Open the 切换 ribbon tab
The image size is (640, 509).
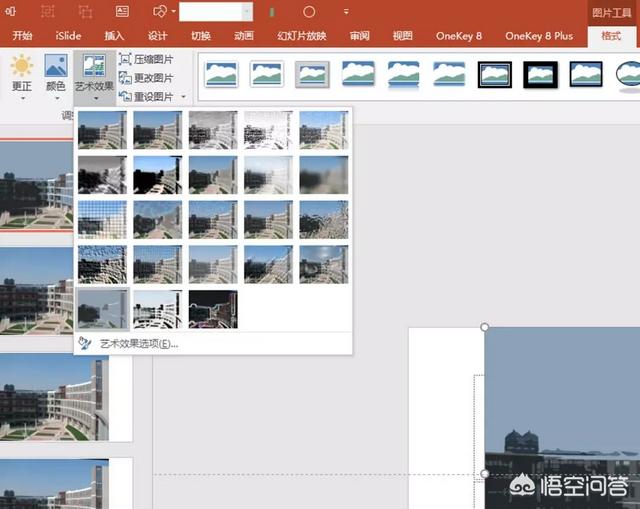[x=201, y=36]
